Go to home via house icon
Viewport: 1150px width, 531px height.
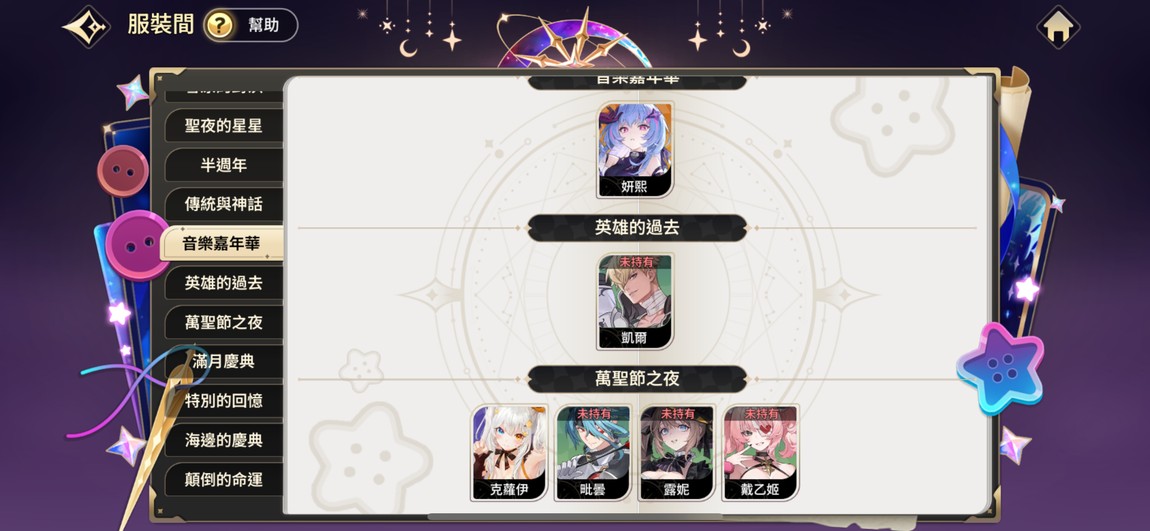pyautogui.click(x=1058, y=27)
